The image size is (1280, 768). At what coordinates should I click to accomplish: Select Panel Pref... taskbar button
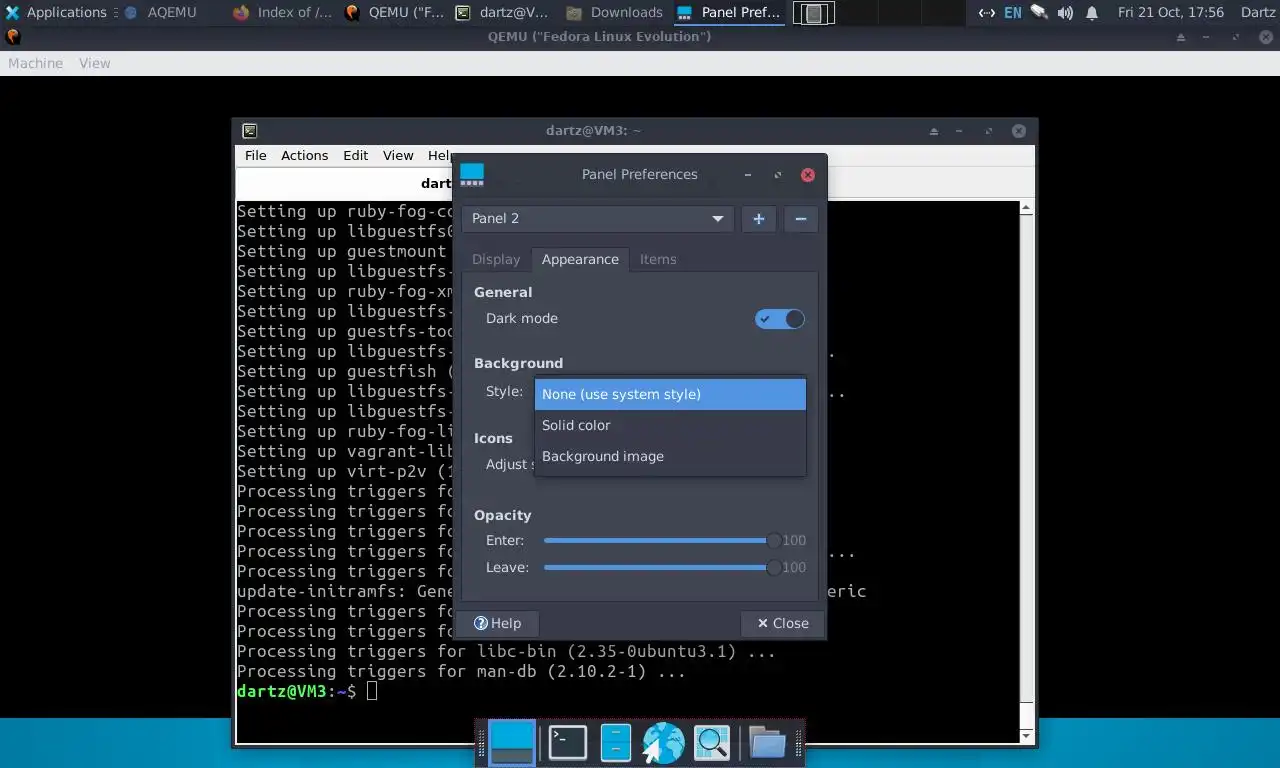click(x=728, y=13)
